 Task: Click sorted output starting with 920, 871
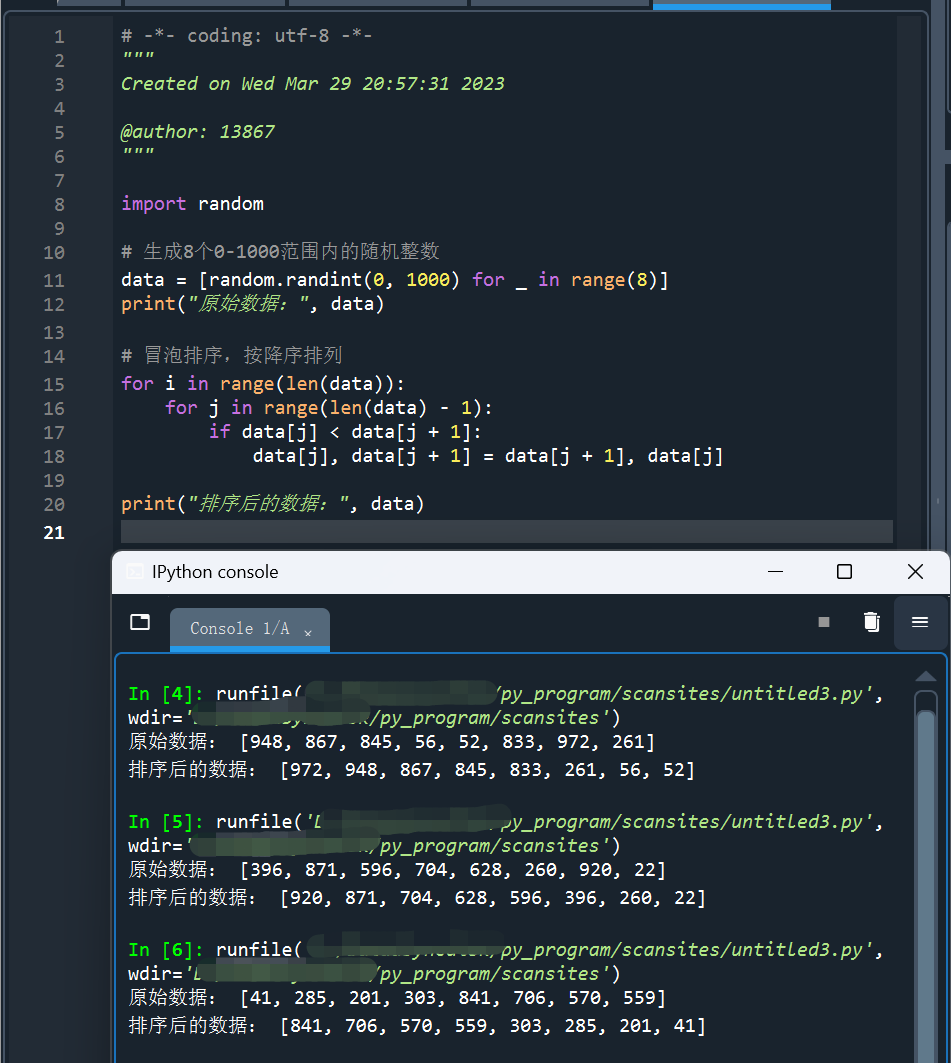pos(493,898)
